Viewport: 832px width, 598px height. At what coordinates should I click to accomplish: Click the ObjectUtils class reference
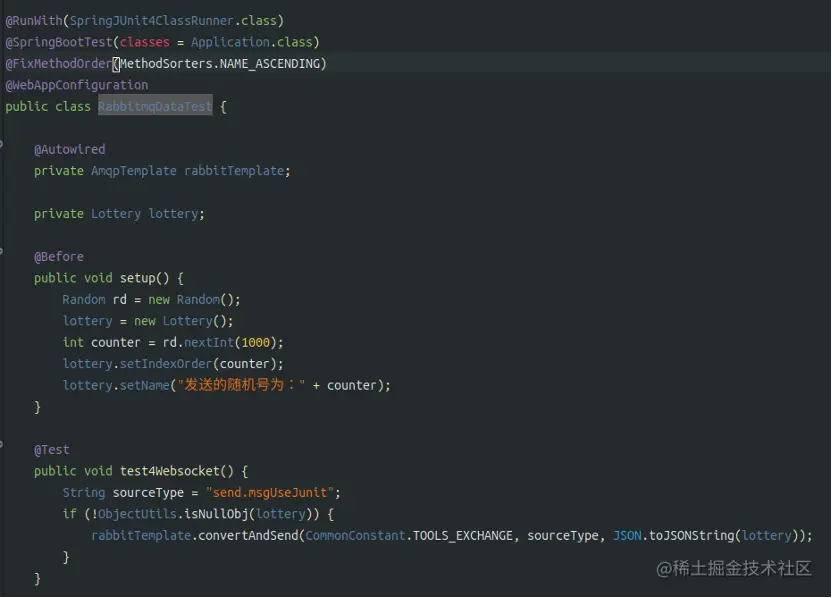click(x=137, y=514)
